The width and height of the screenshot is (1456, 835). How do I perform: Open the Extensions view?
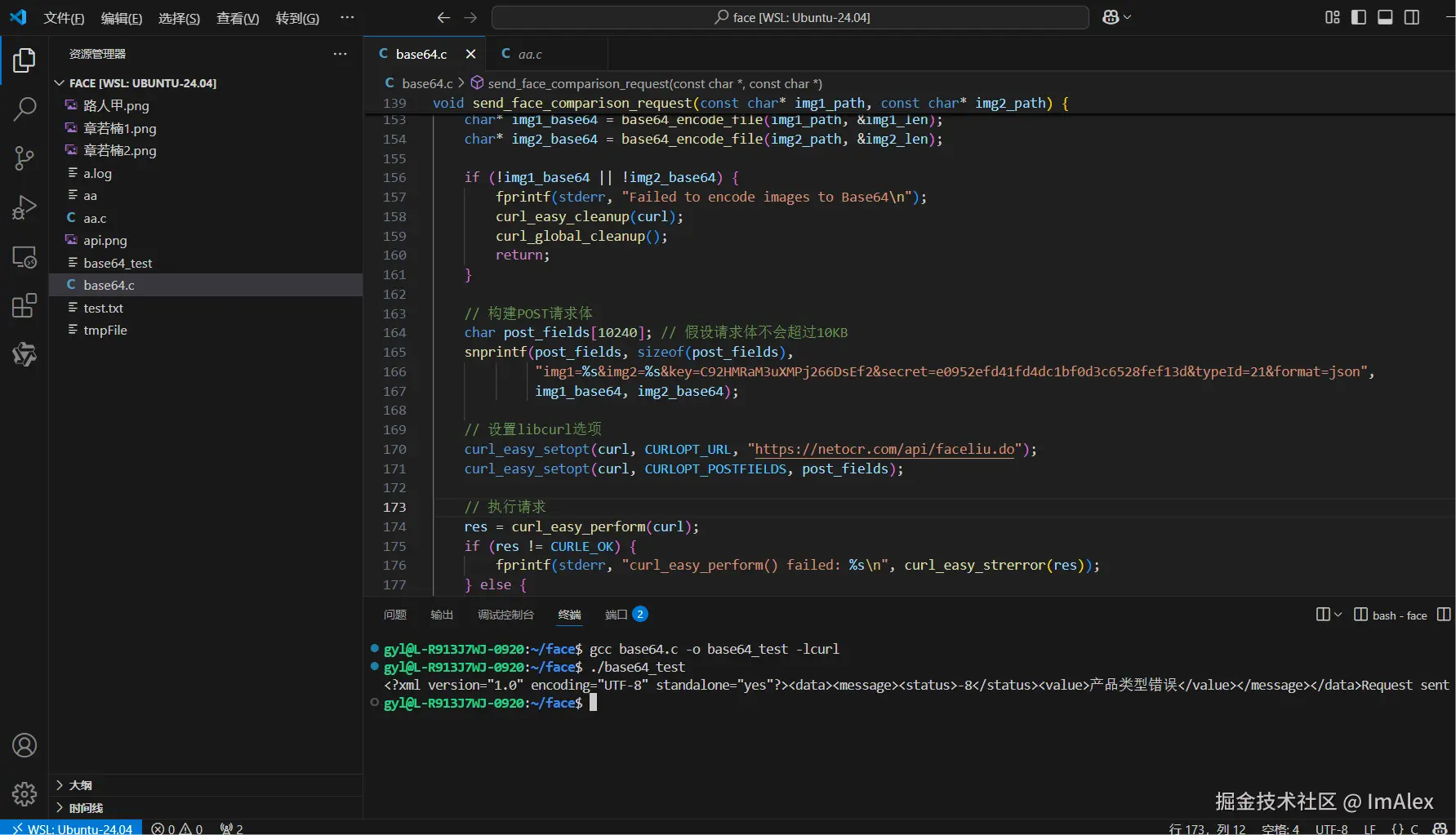24,306
